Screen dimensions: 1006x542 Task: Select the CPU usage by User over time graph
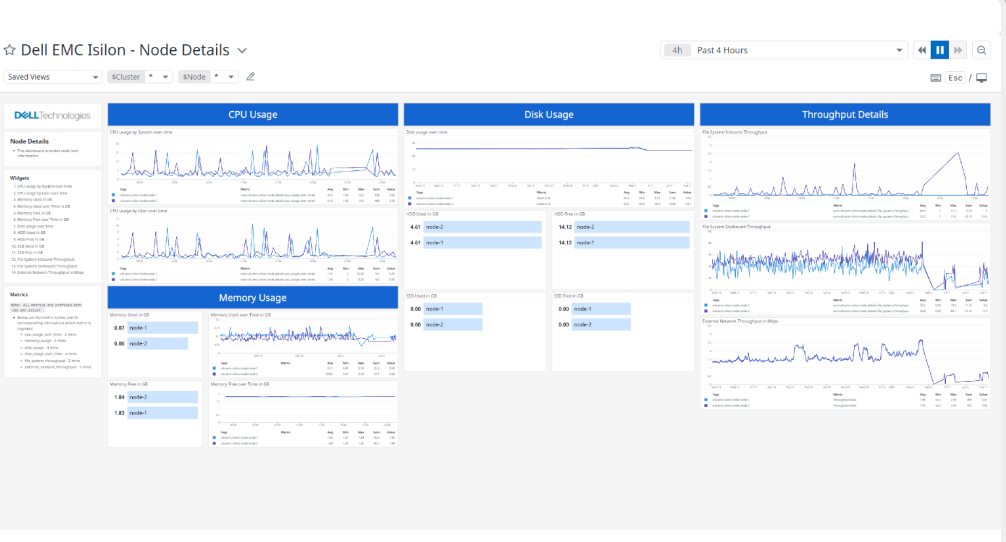[x=253, y=245]
